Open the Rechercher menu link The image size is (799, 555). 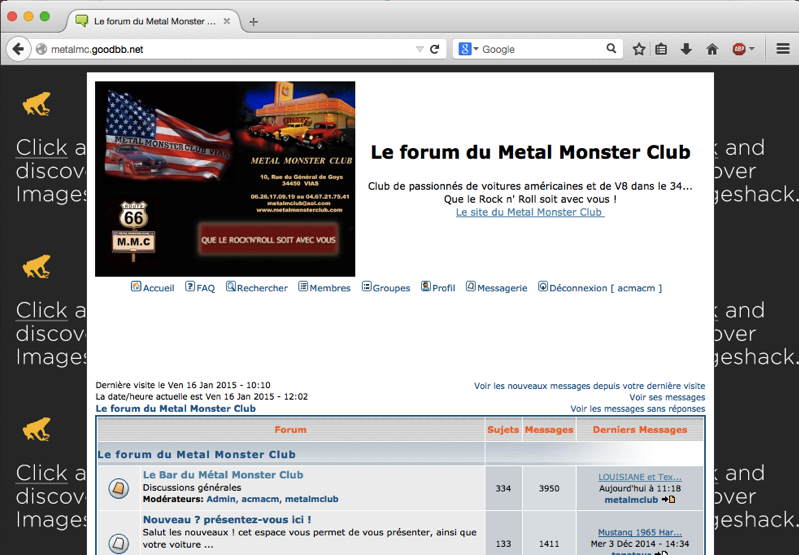click(262, 288)
